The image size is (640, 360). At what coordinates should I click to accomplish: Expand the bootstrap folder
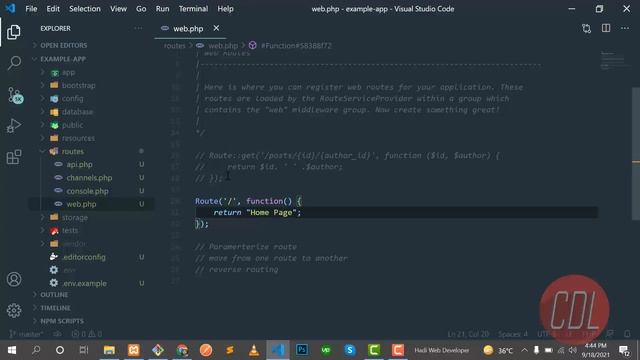(78, 86)
